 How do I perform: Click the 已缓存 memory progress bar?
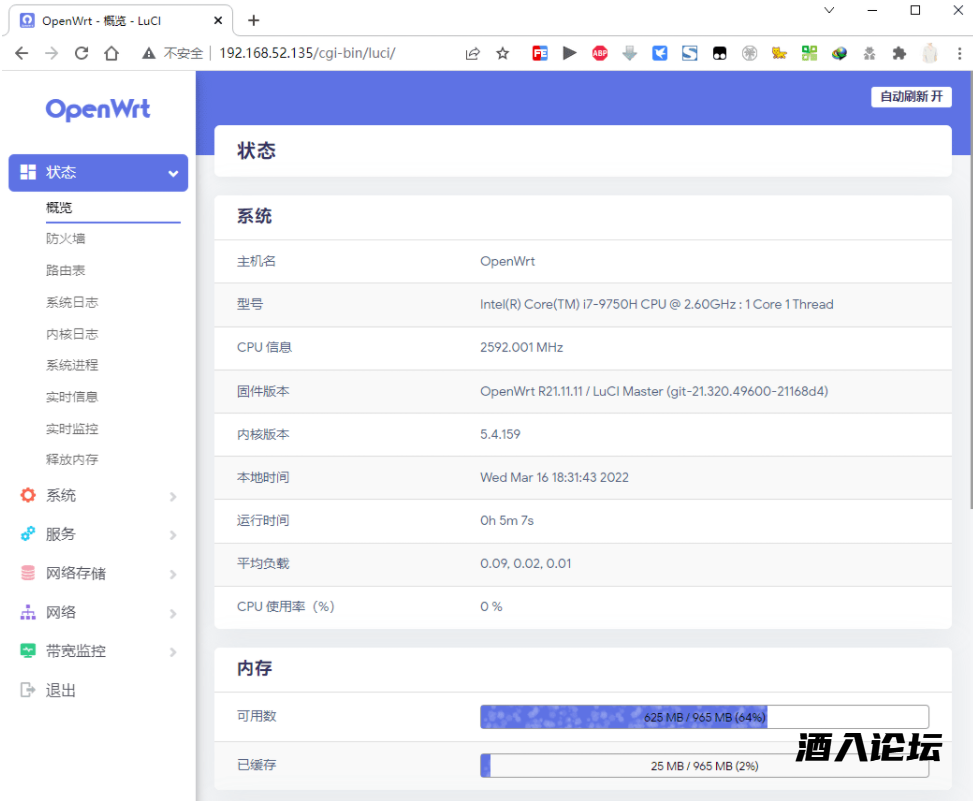click(x=704, y=766)
